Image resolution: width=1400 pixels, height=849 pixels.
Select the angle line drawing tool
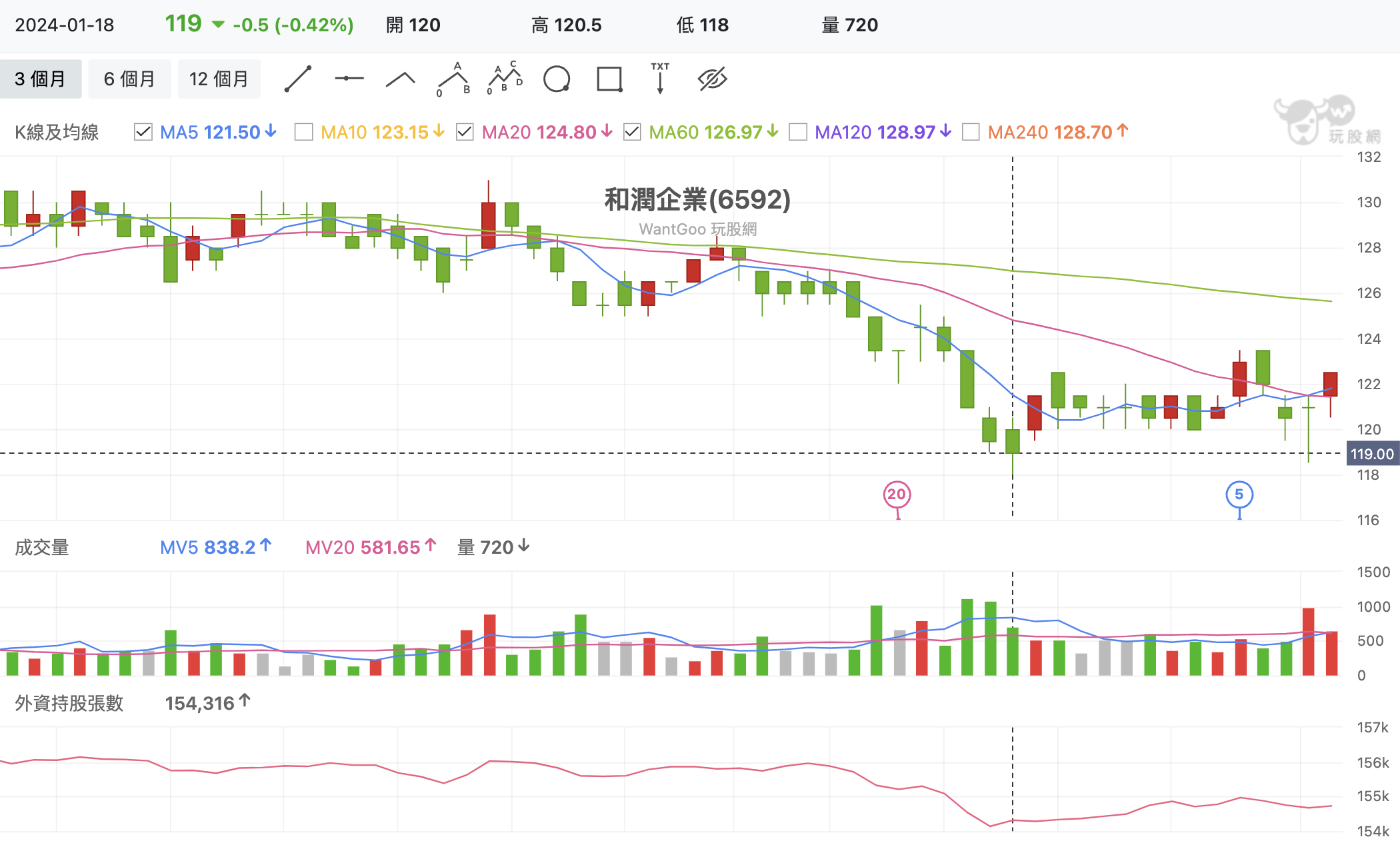(x=401, y=80)
